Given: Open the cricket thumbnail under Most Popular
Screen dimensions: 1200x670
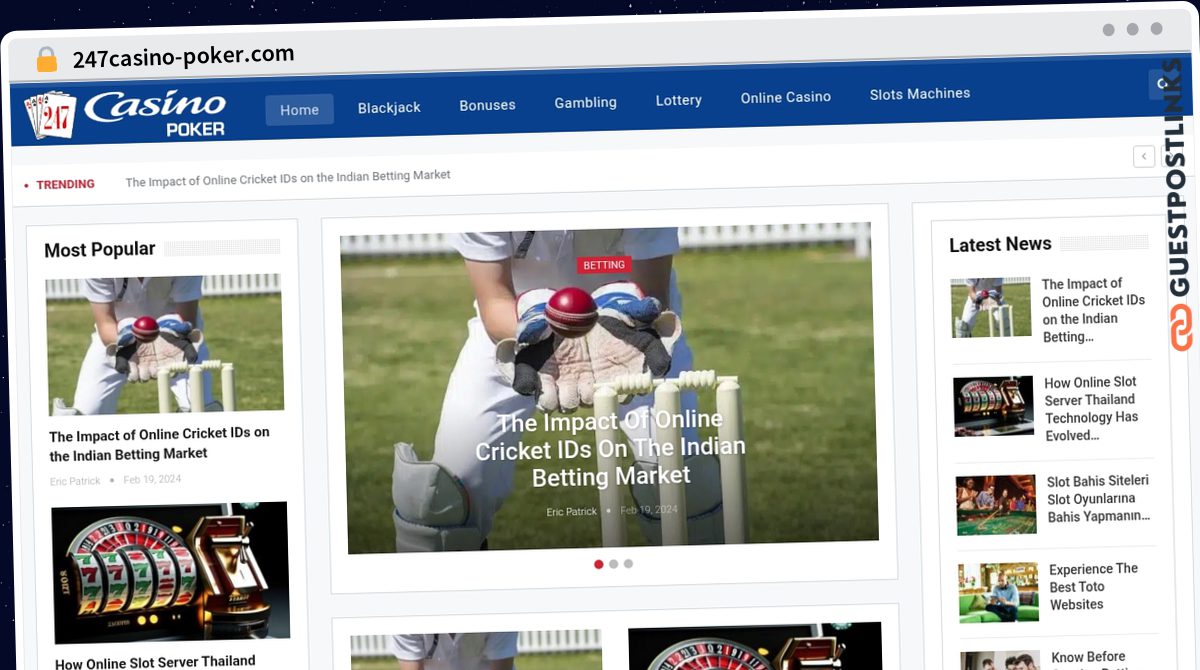Looking at the screenshot, I should [x=165, y=345].
